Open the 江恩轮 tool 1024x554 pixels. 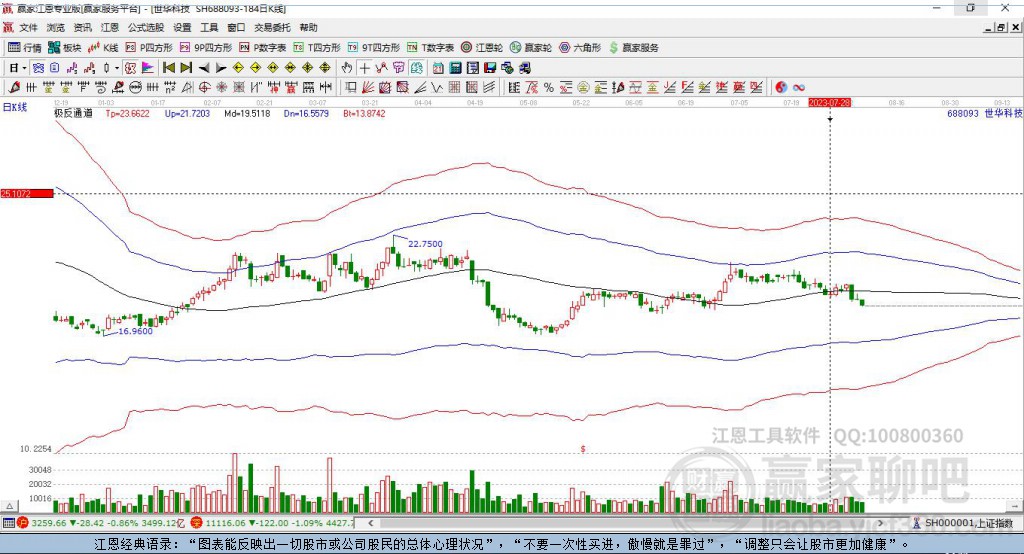coord(482,48)
